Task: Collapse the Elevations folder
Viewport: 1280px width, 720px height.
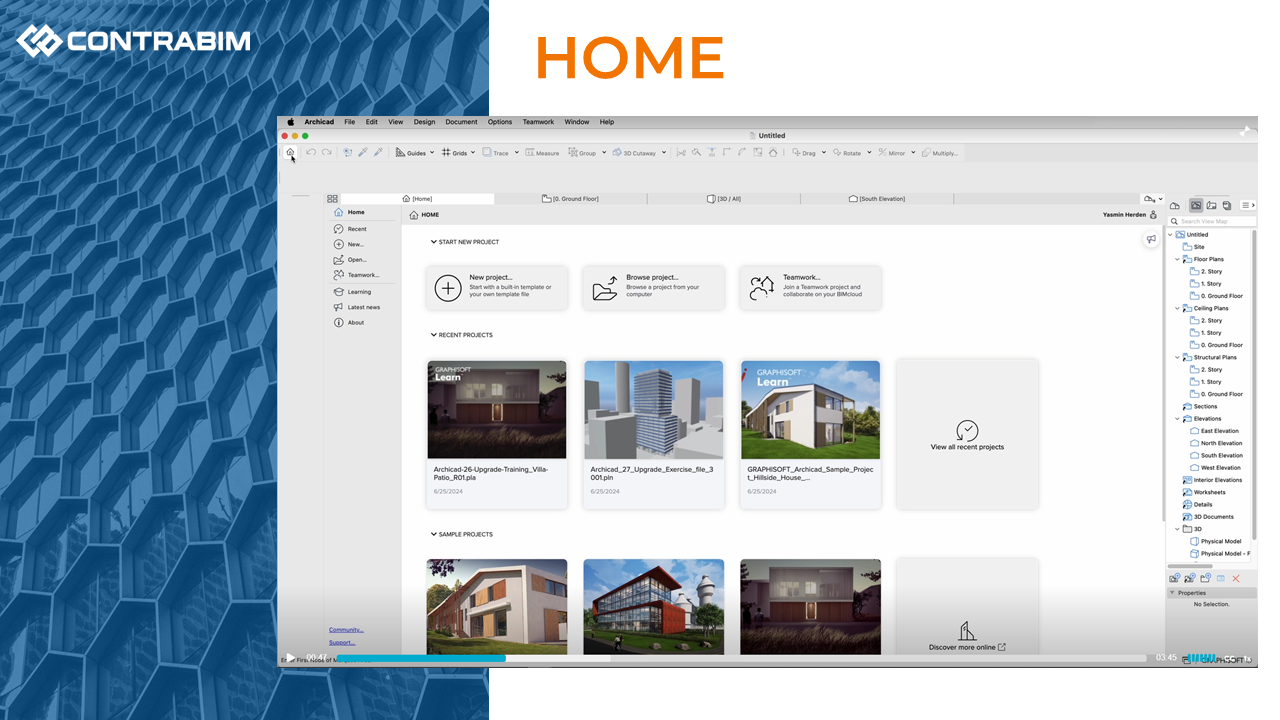Action: [1177, 419]
